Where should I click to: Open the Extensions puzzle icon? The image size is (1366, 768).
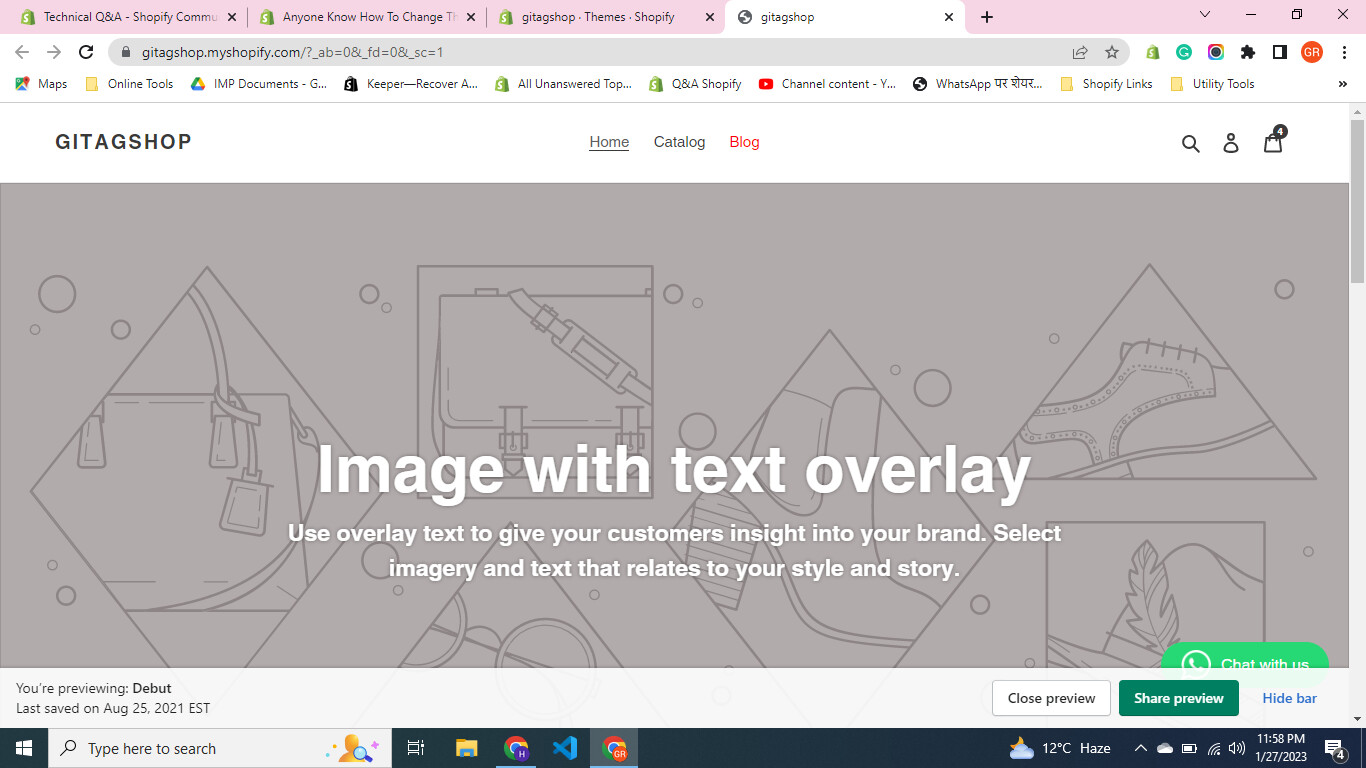coord(1247,52)
